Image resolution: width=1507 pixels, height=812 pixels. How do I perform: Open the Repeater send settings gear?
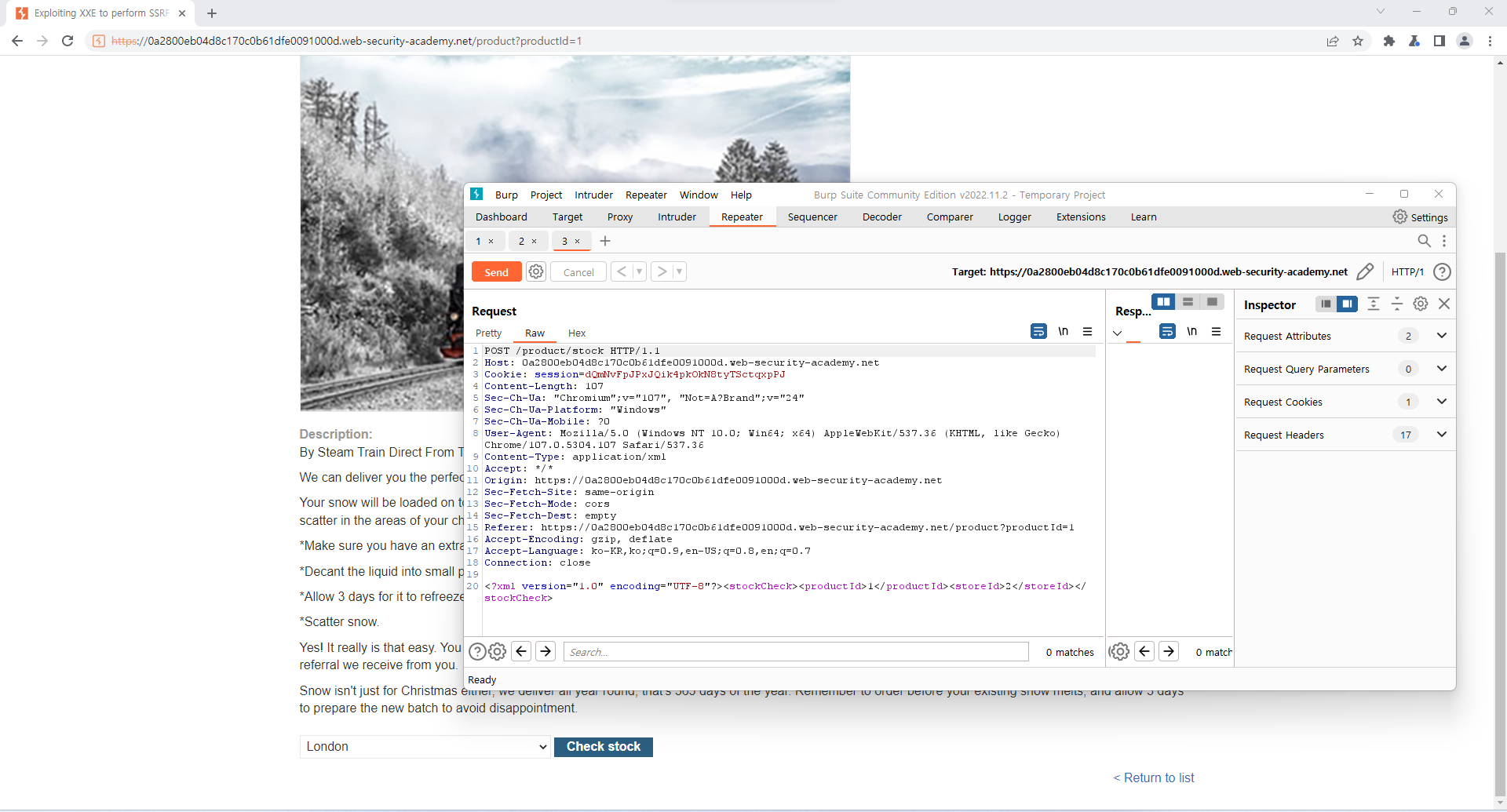coord(536,272)
